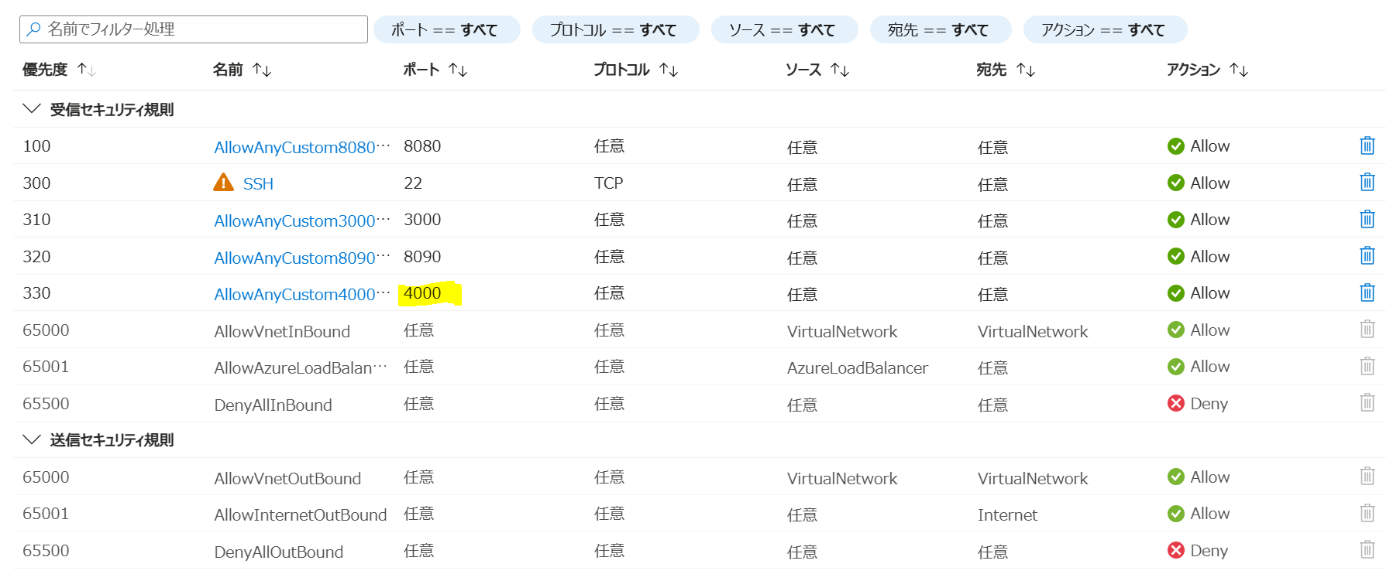This screenshot has width=1400, height=581.
Task: Click green Allow icon in SSH row
Action: click(1176, 183)
